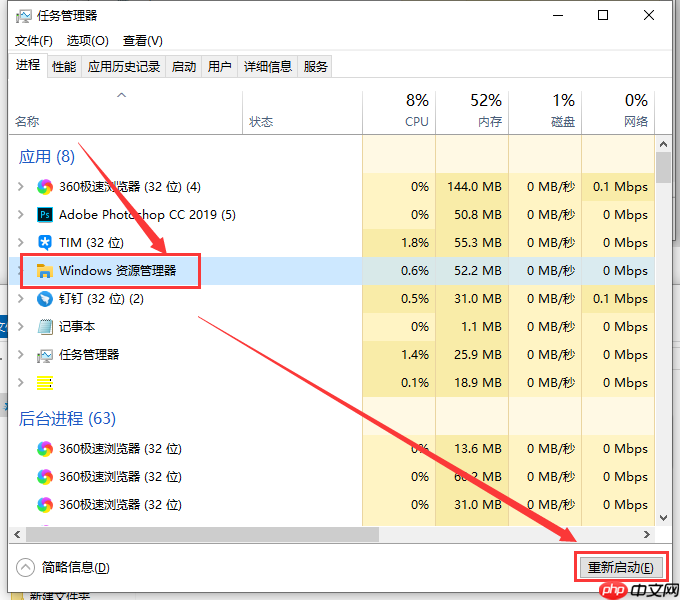Switch to the 服务 tab

pyautogui.click(x=315, y=67)
